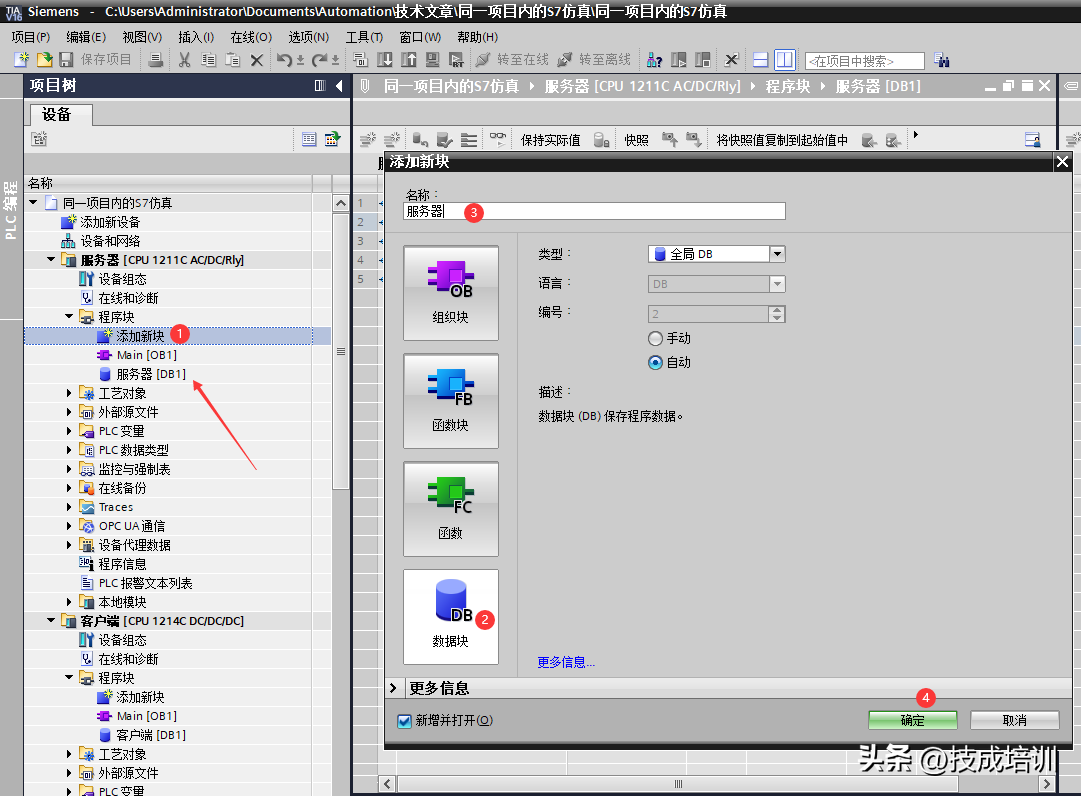Expand the 监控与强制表 folder

coord(69,469)
